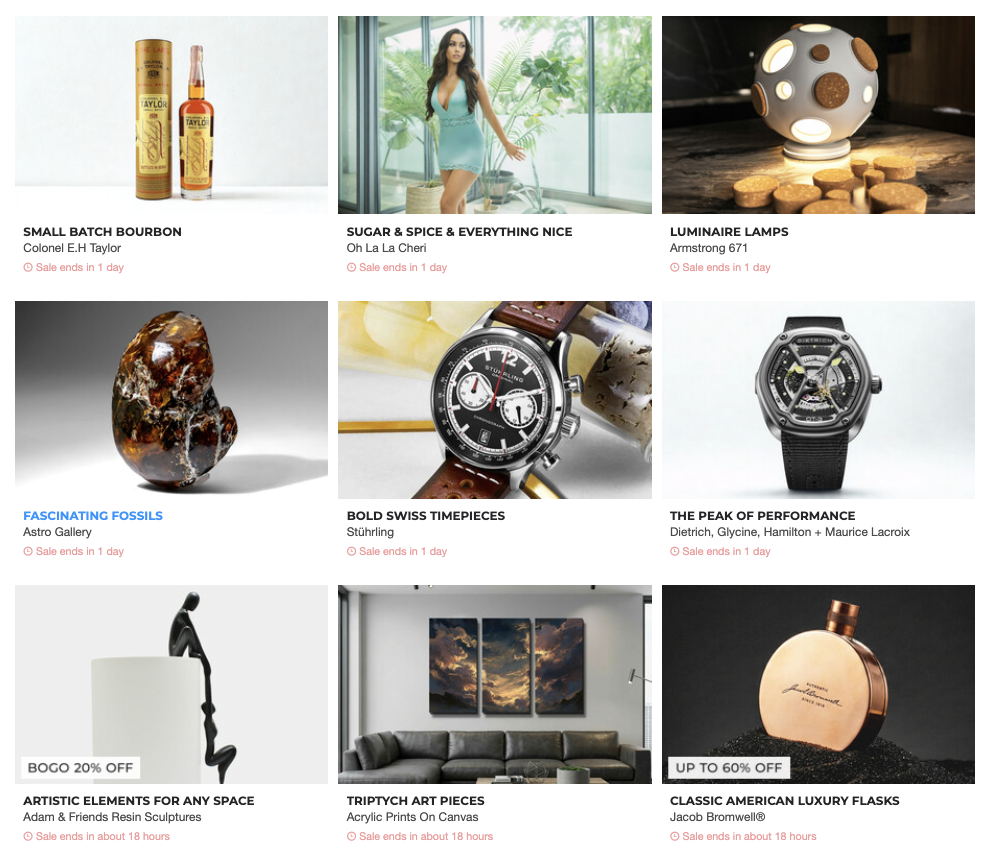
Task: Open the triptych canvas art image
Action: [494, 684]
